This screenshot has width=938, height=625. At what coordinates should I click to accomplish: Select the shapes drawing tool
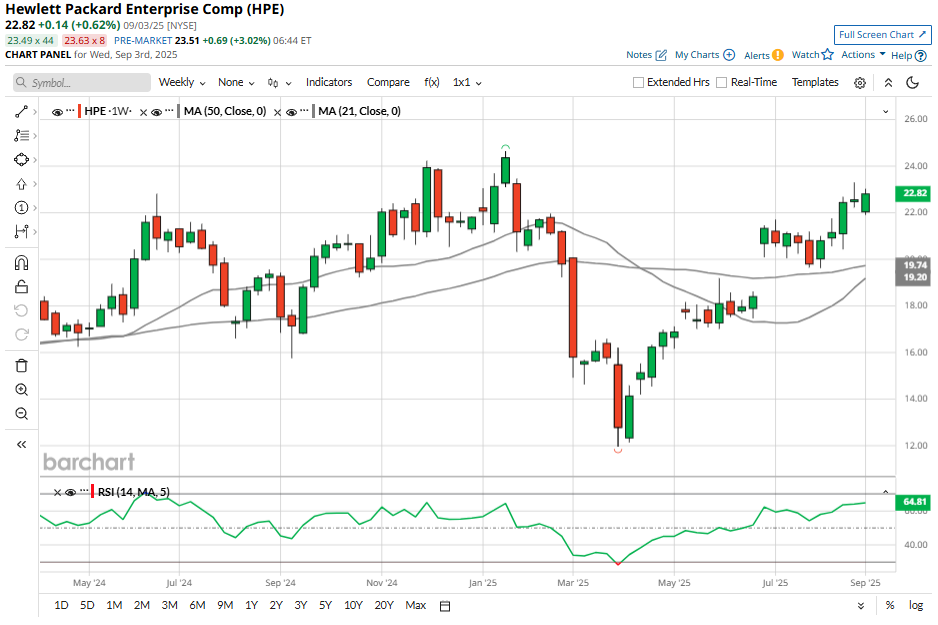(x=22, y=160)
